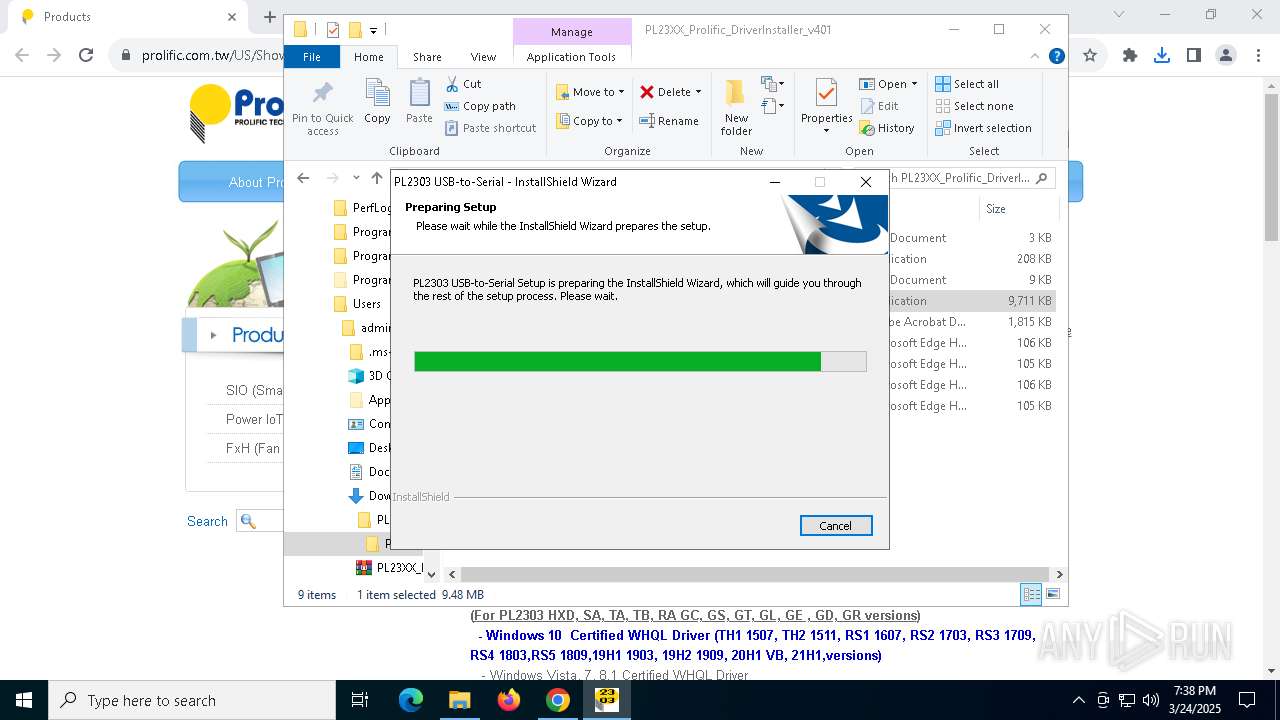Click the Explorer Help question mark icon
Image resolution: width=1280 pixels, height=720 pixels.
point(1056,57)
